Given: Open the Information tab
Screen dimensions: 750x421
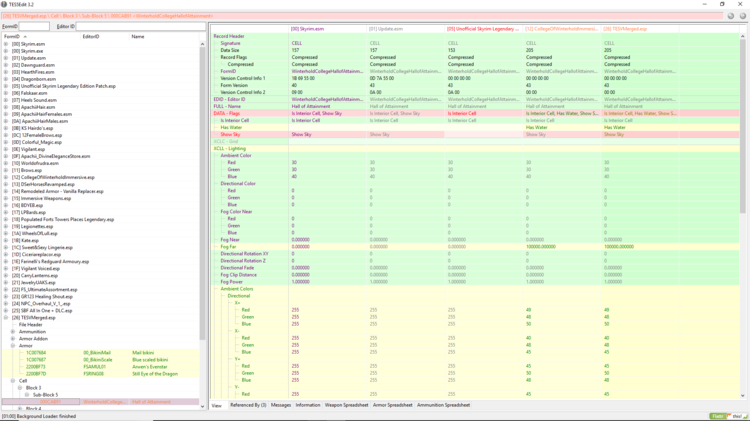Looking at the screenshot, I should 308,405.
